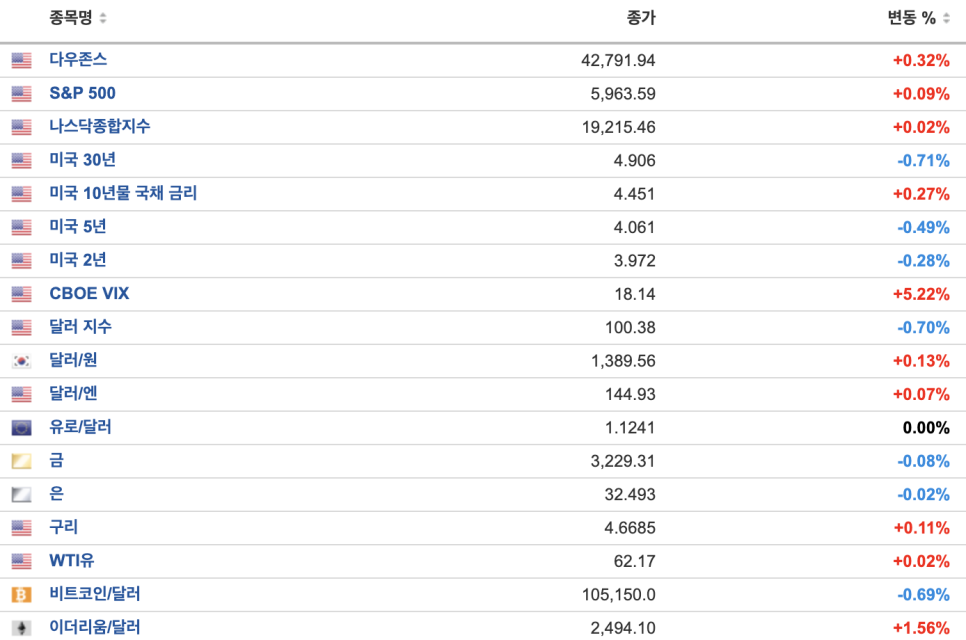Open the 달러 지수 link
Viewport: 966px width, 640px height.
(81, 326)
